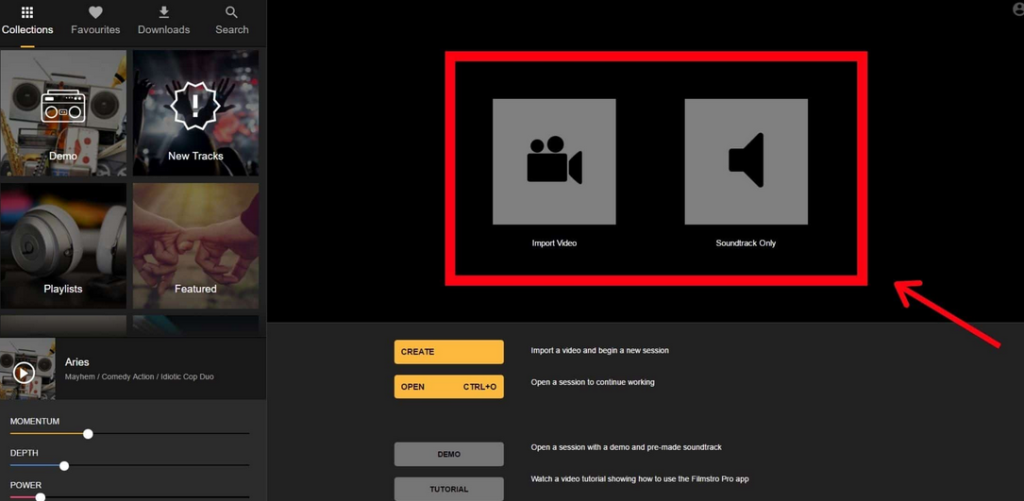1024x501 pixels.
Task: Click the MOMENTUM slider handle
Action: pyautogui.click(x=88, y=434)
